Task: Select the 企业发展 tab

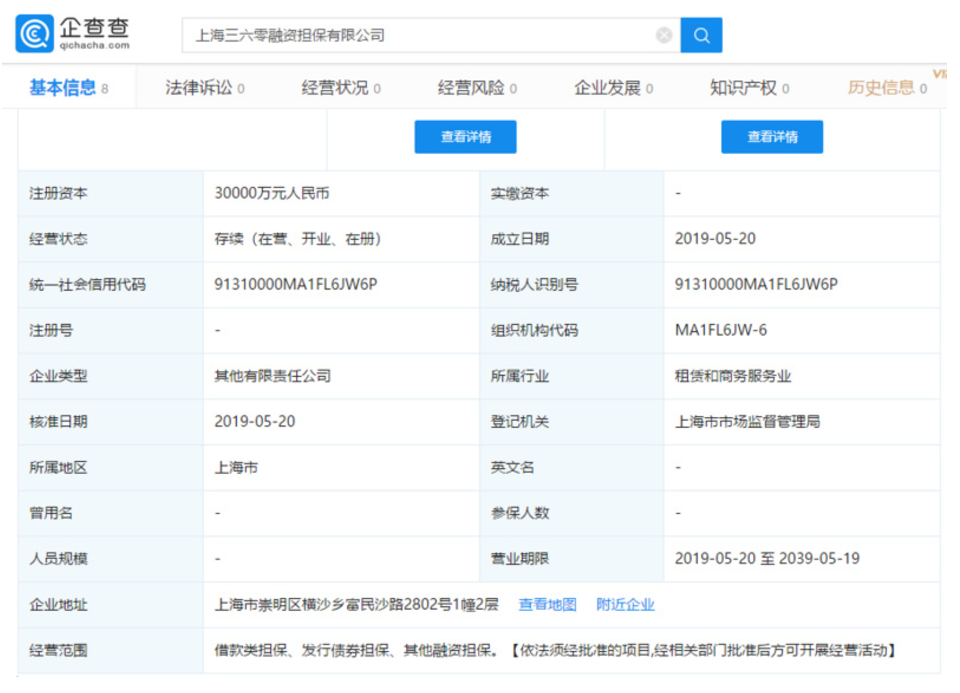Action: pos(613,88)
